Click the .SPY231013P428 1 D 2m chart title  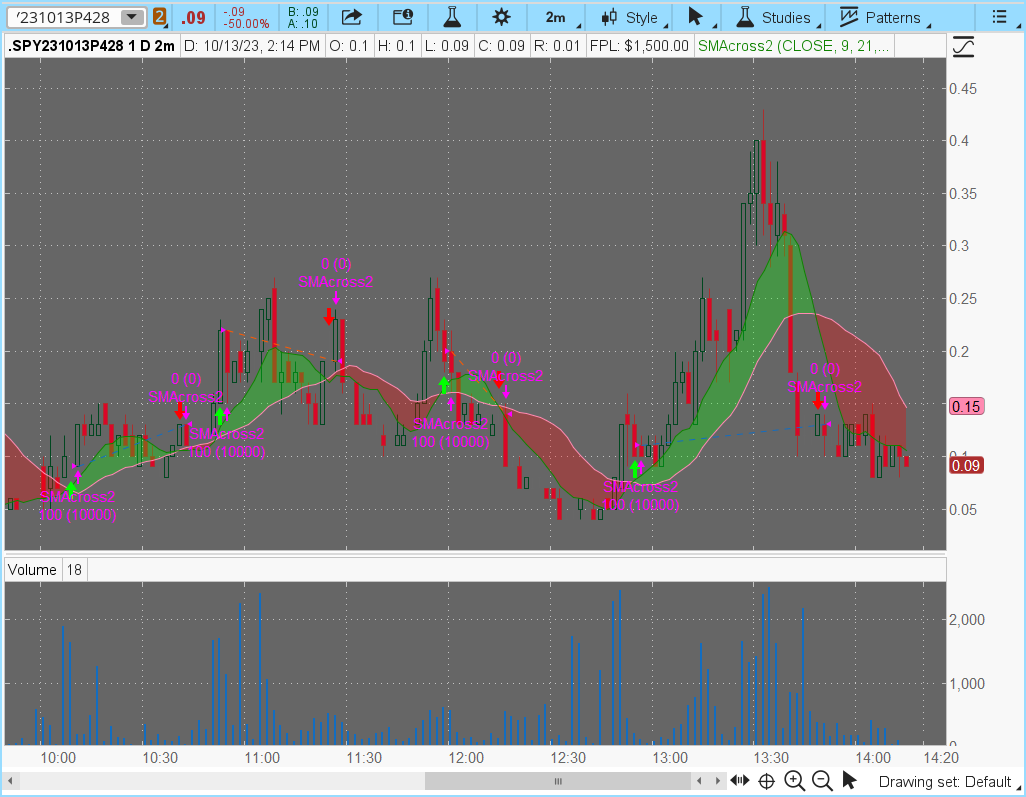point(92,46)
